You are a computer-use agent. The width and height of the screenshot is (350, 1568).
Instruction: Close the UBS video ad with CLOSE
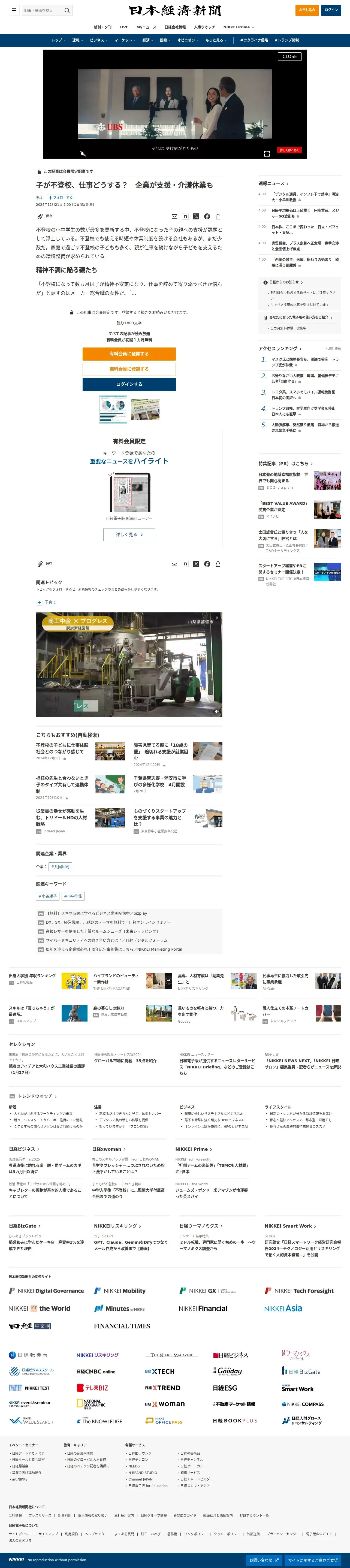click(x=290, y=57)
